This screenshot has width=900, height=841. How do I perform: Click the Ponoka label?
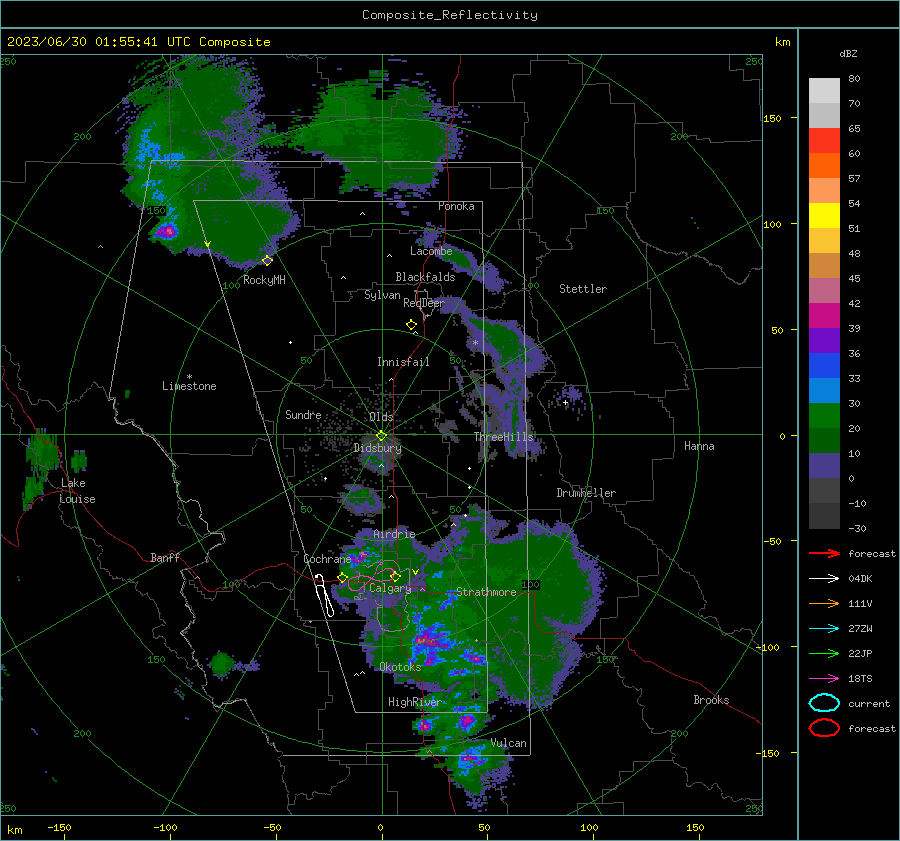coord(456,206)
